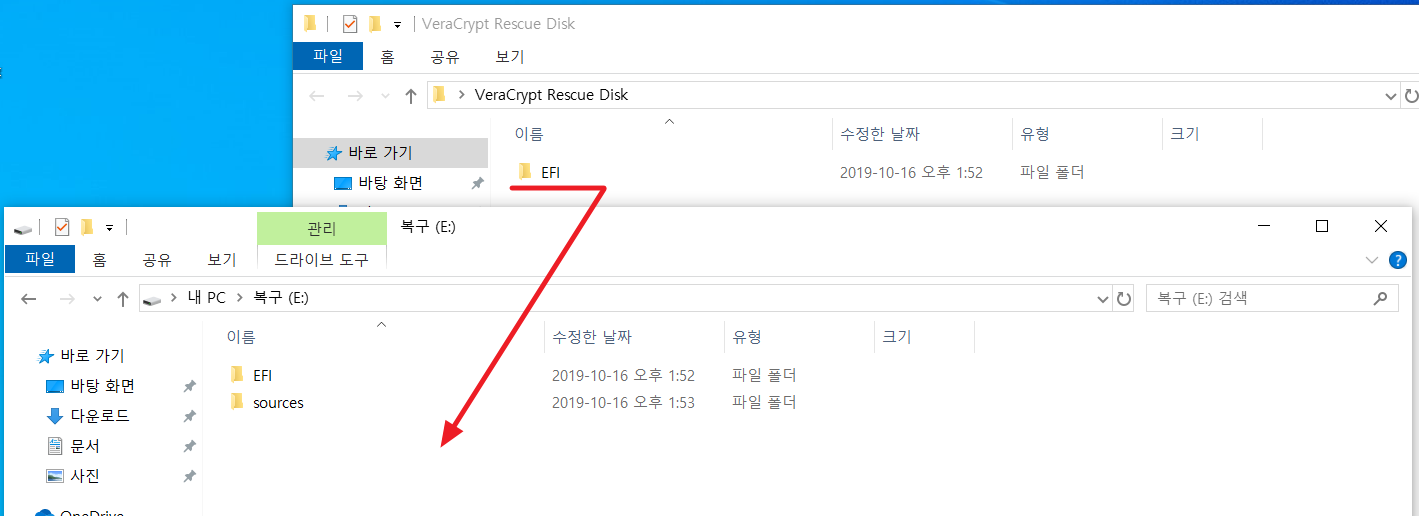
Task: Open the 드라이브 도구 ribbon tab
Action: tap(322, 260)
